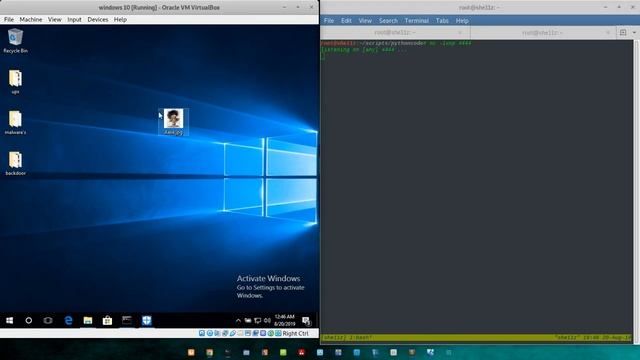Open VirtualBox Machine menu

31,19
